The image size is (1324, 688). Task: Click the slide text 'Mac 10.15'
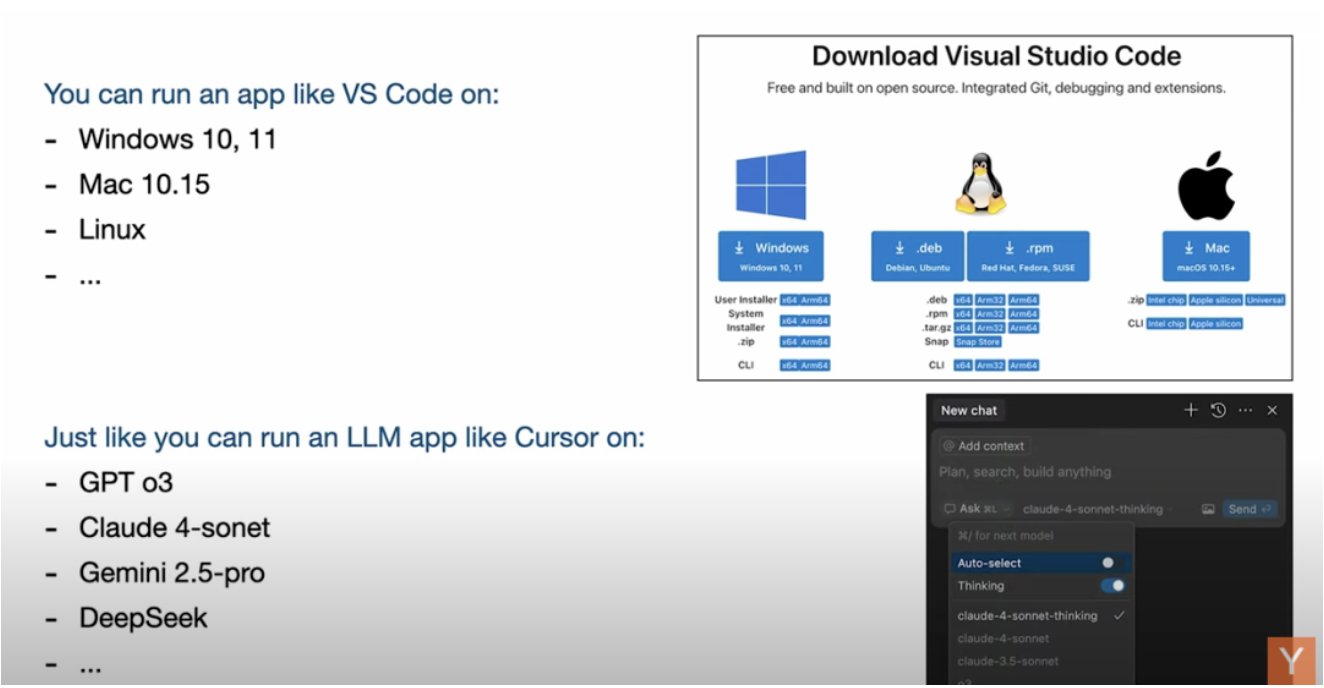pos(144,184)
